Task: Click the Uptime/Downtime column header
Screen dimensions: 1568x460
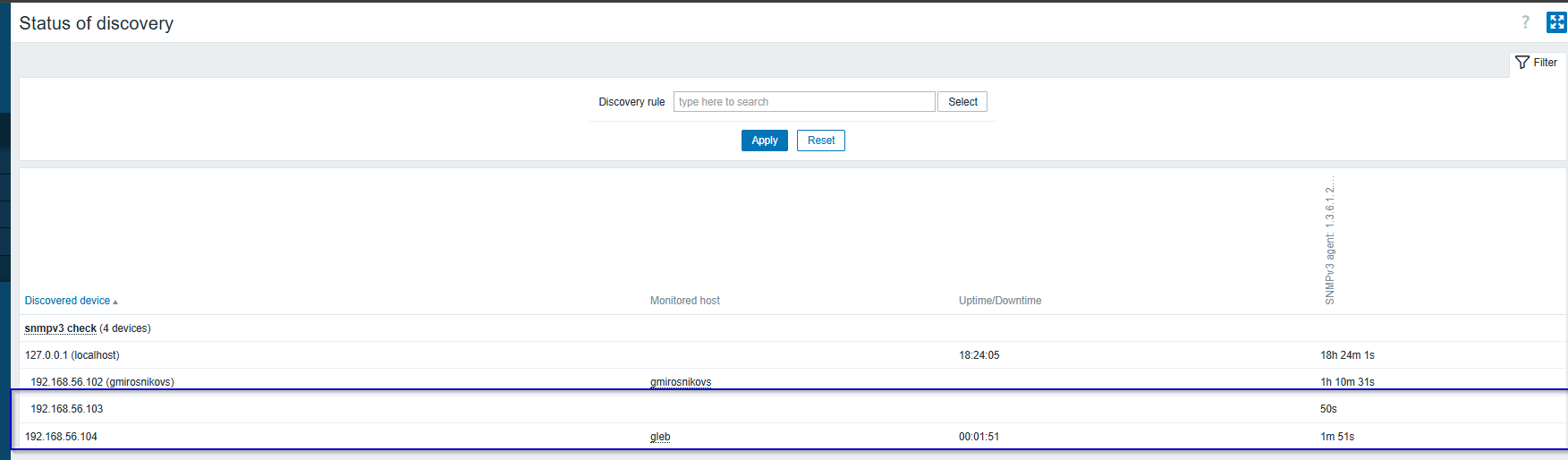Action: click(999, 301)
